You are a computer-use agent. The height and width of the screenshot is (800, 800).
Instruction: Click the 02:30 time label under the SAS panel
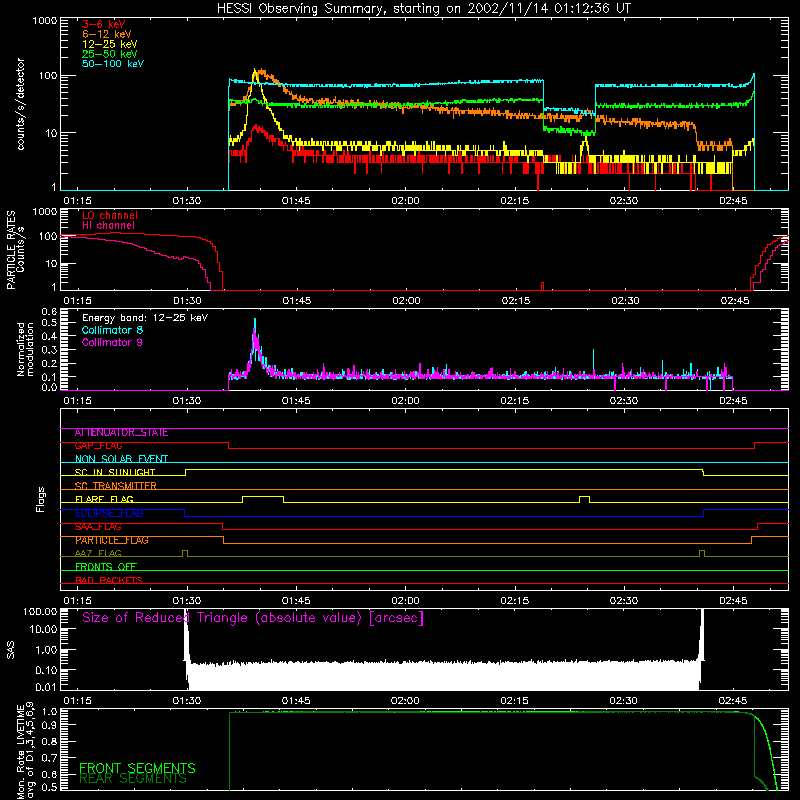coord(623,701)
